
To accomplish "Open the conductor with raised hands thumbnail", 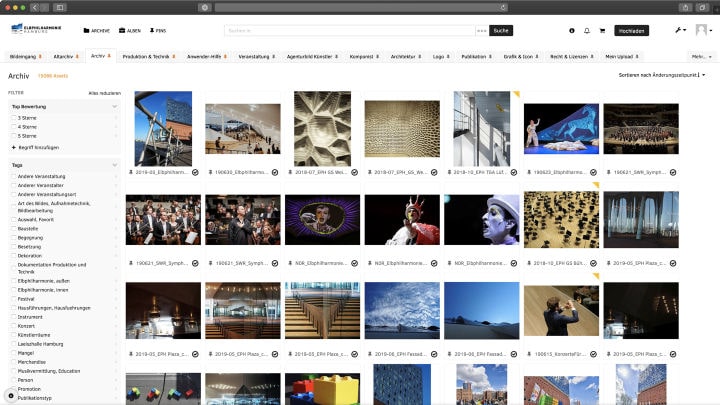I will (x=561, y=311).
